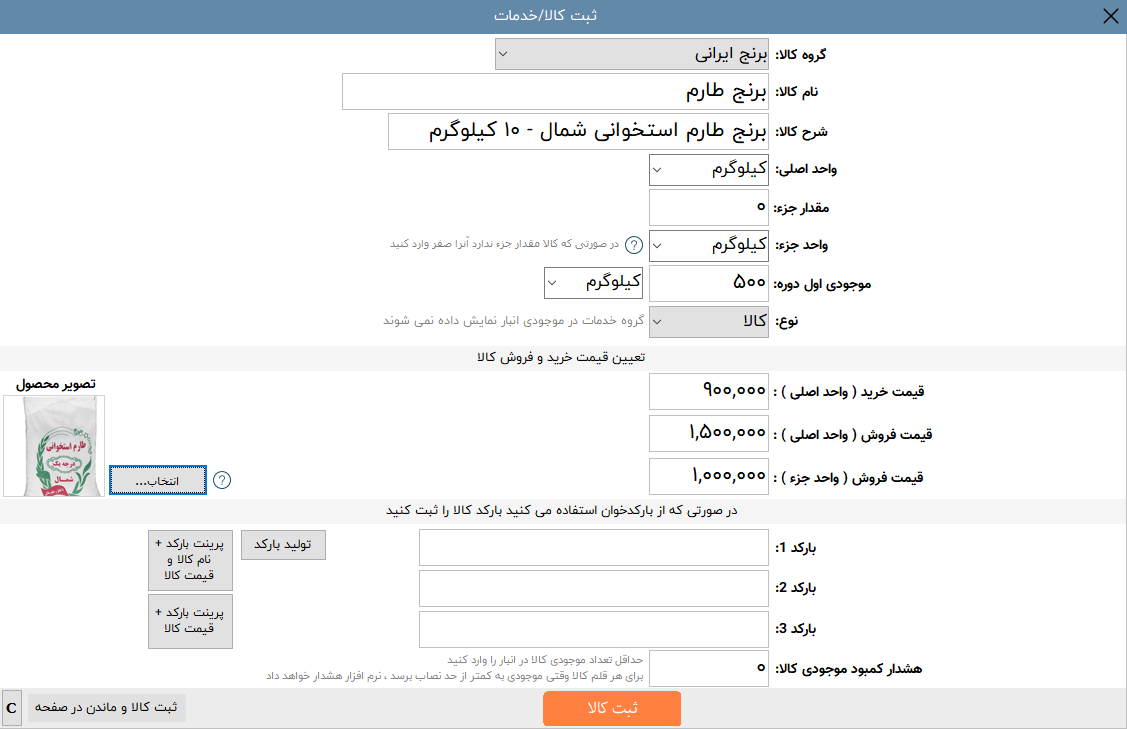This screenshot has height=729, width=1127.
Task: Click the product image thumbnail
Action: pos(54,446)
